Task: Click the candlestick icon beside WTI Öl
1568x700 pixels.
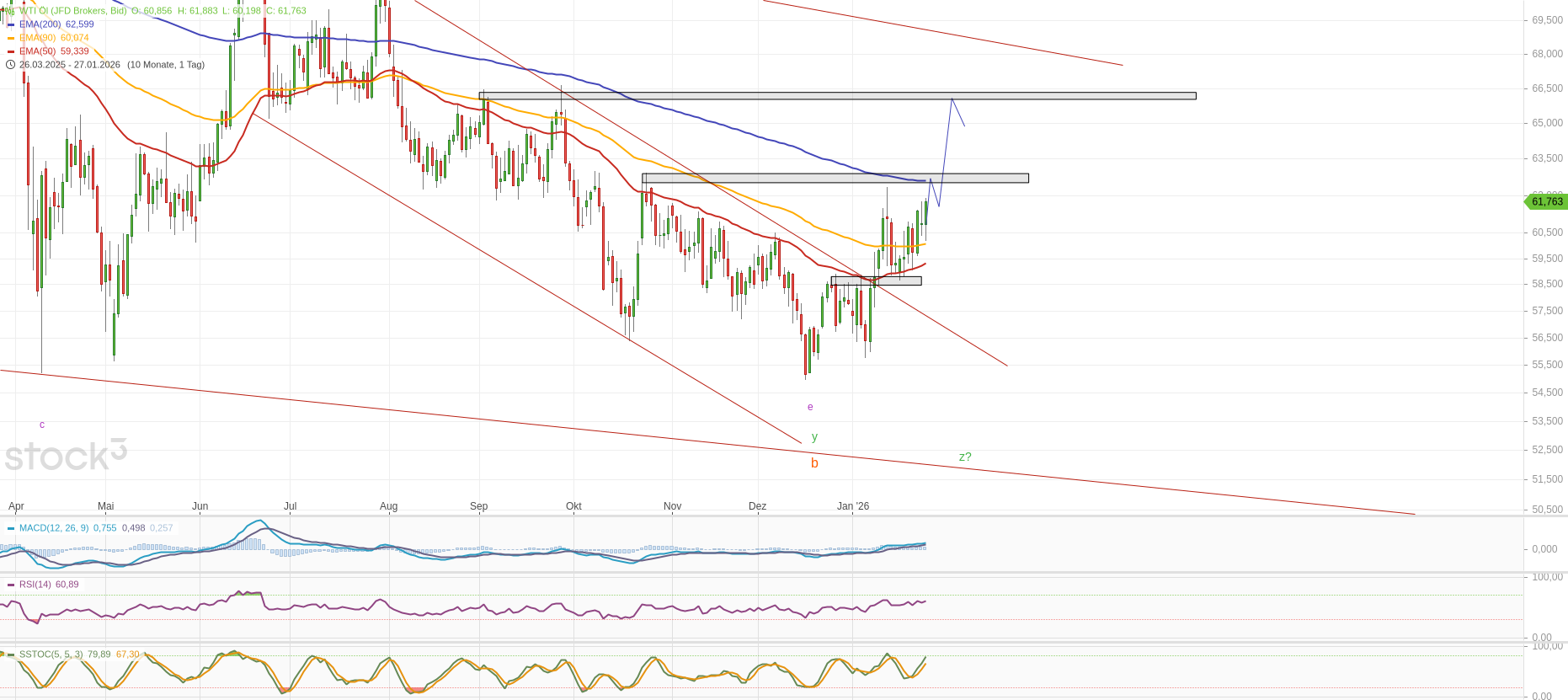Action: coord(10,11)
